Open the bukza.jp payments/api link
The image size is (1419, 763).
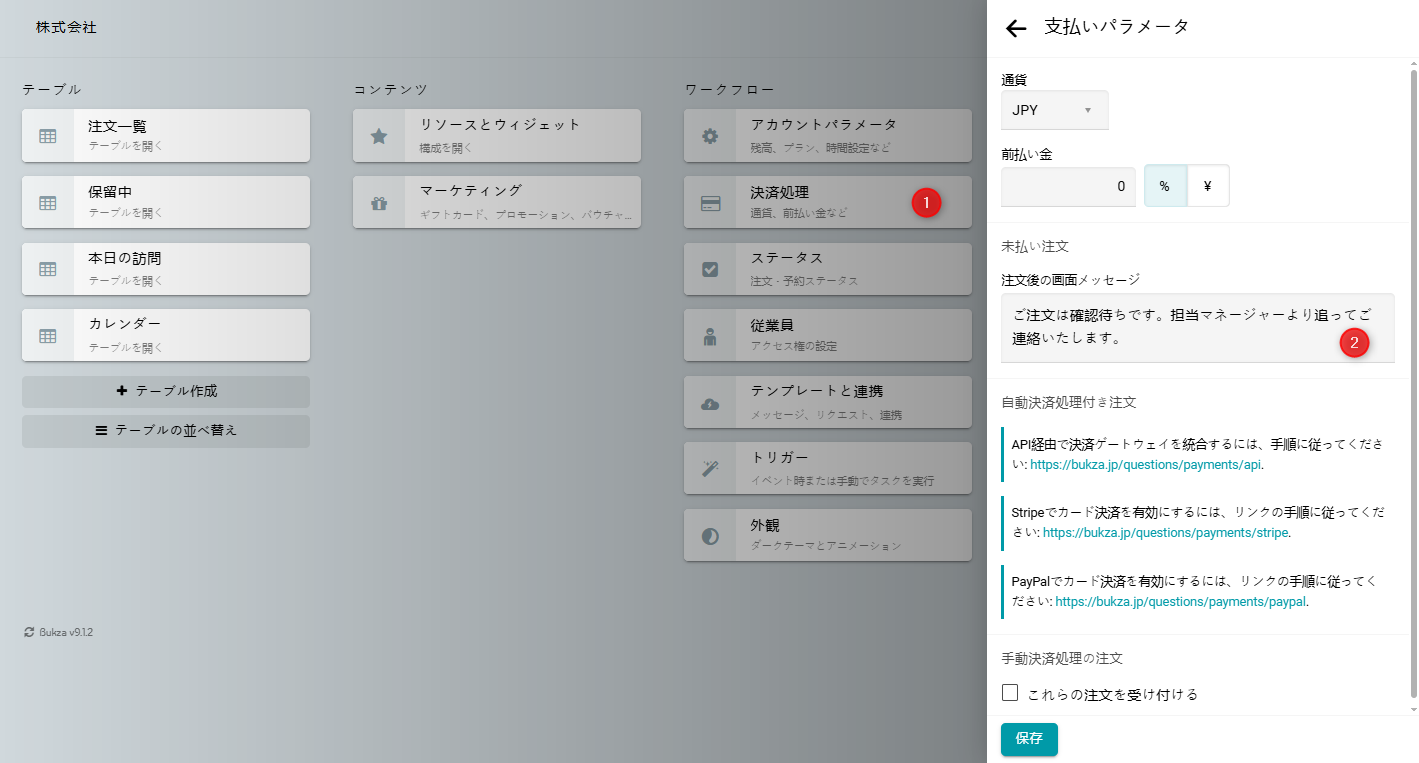click(1146, 465)
